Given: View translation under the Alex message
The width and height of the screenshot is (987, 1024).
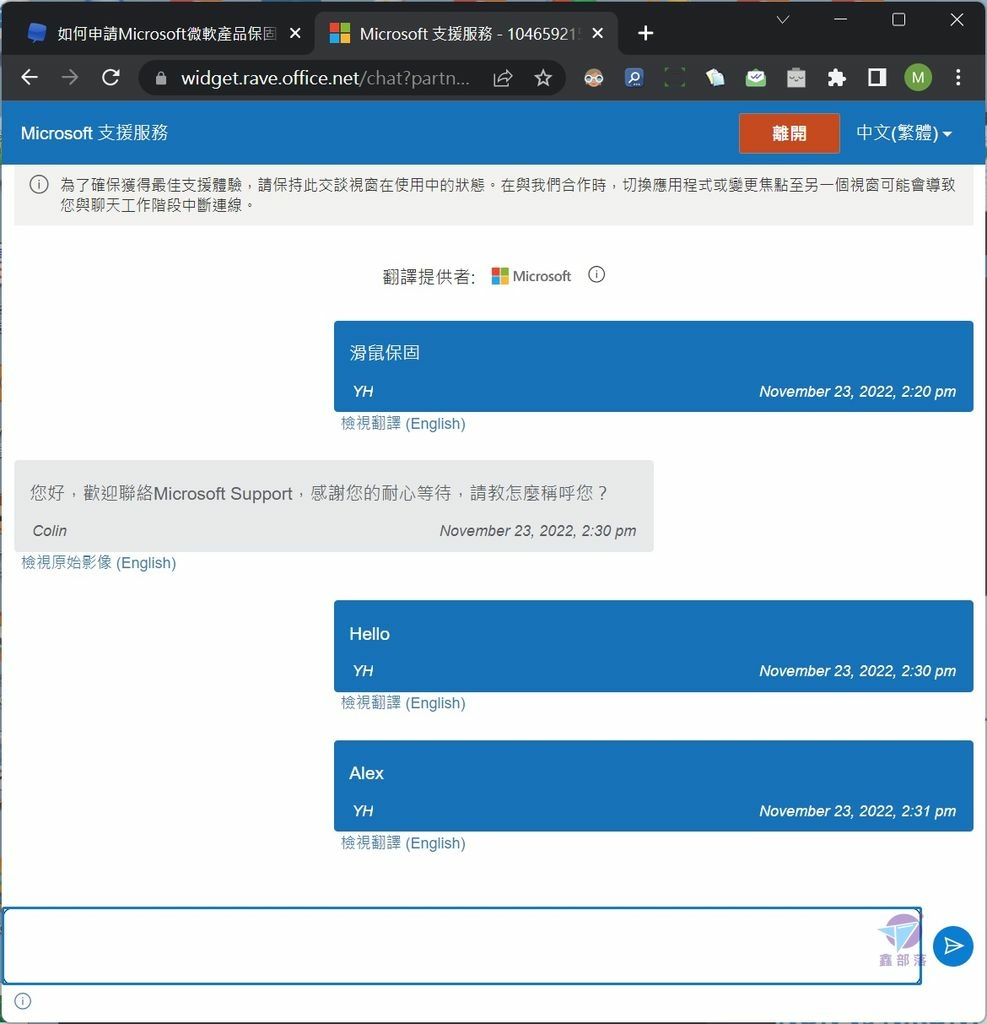Looking at the screenshot, I should pyautogui.click(x=403, y=843).
